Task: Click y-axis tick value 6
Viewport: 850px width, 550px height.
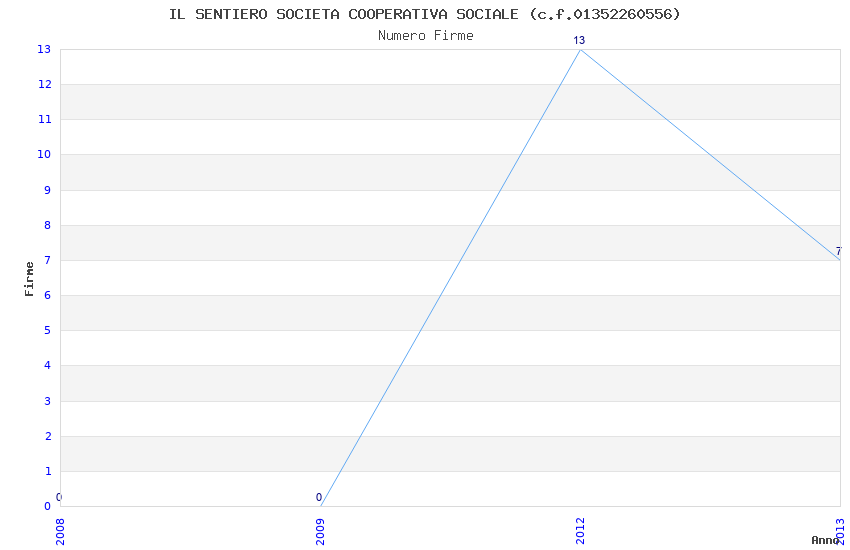Action: (x=48, y=295)
